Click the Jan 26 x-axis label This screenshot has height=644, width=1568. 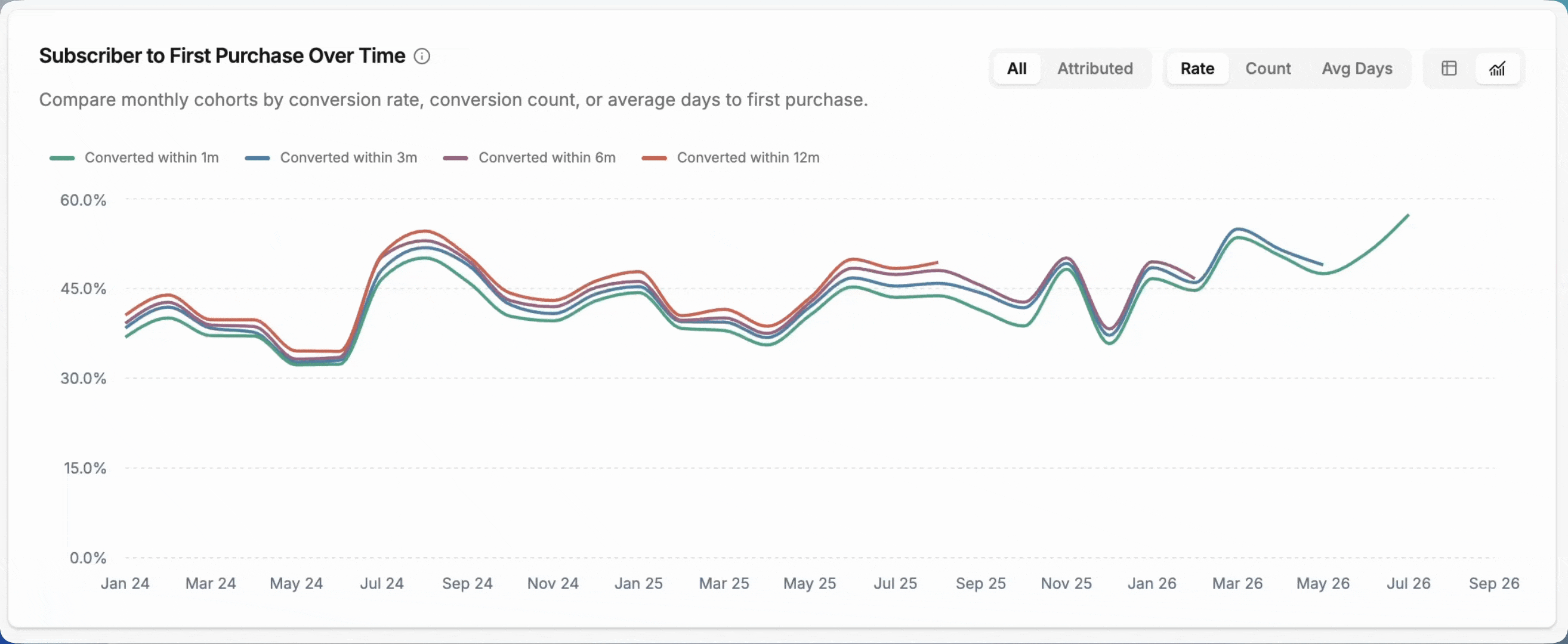(1152, 583)
